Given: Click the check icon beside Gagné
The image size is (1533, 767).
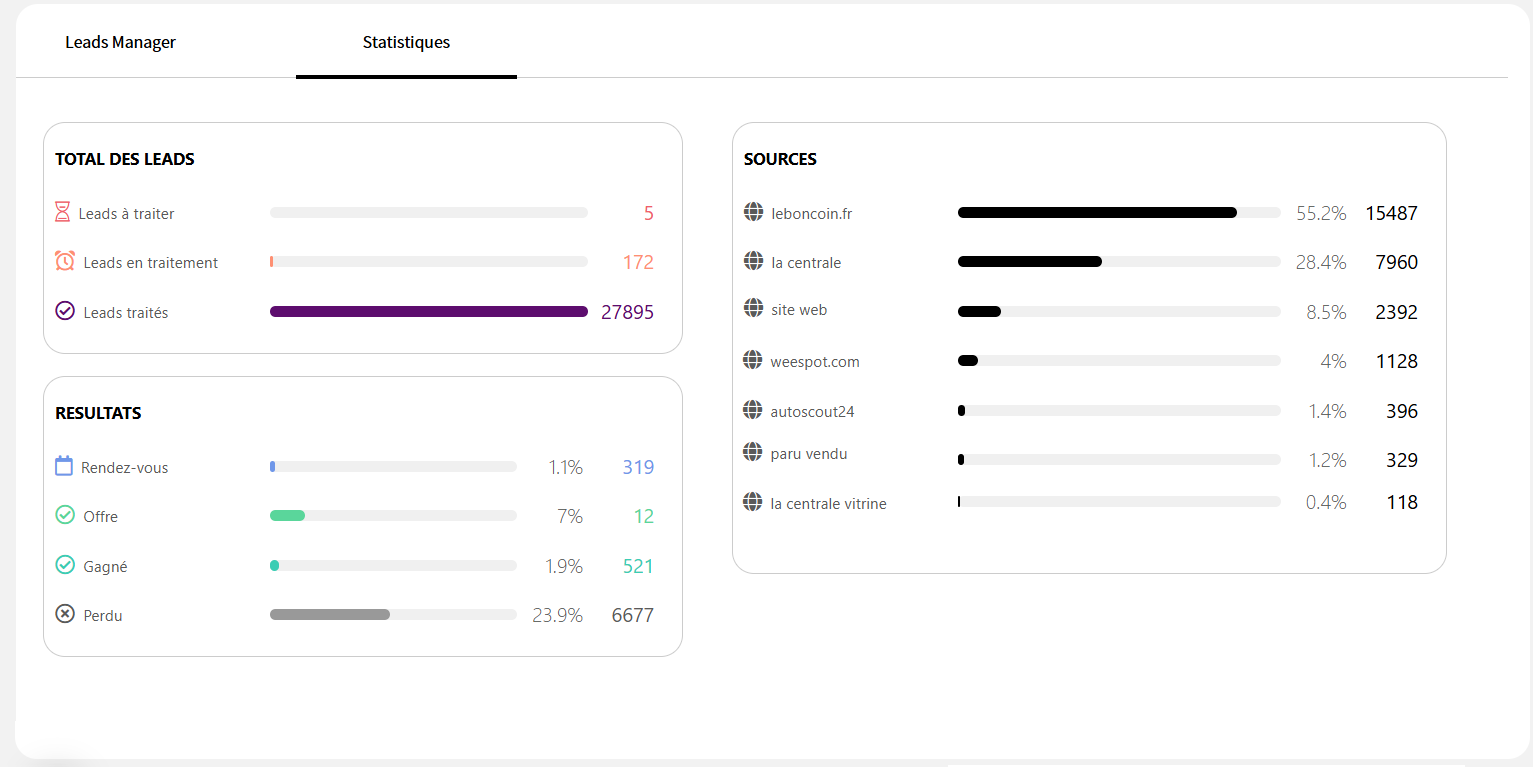Looking at the screenshot, I should point(65,565).
